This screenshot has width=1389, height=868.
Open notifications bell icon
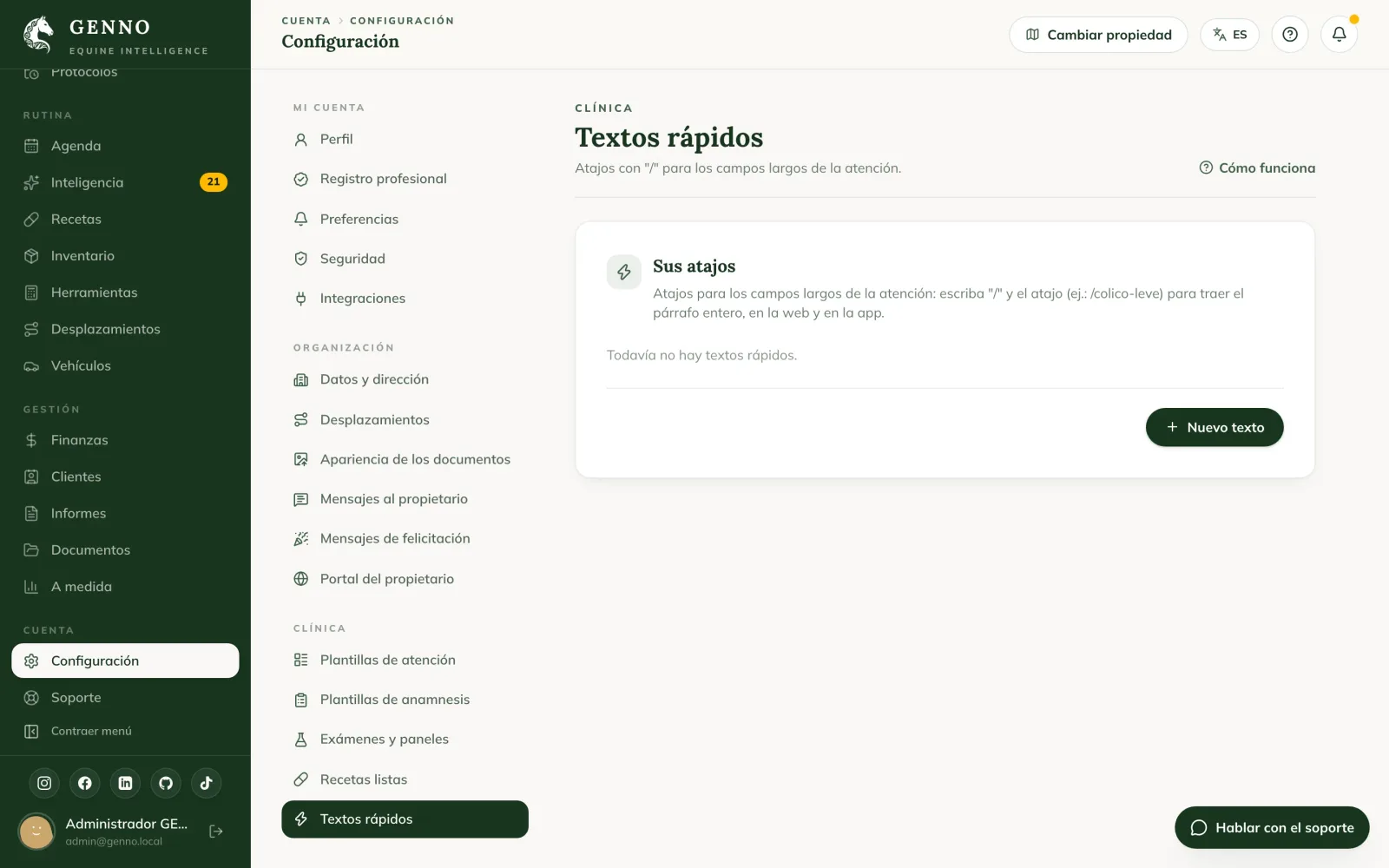click(x=1339, y=35)
